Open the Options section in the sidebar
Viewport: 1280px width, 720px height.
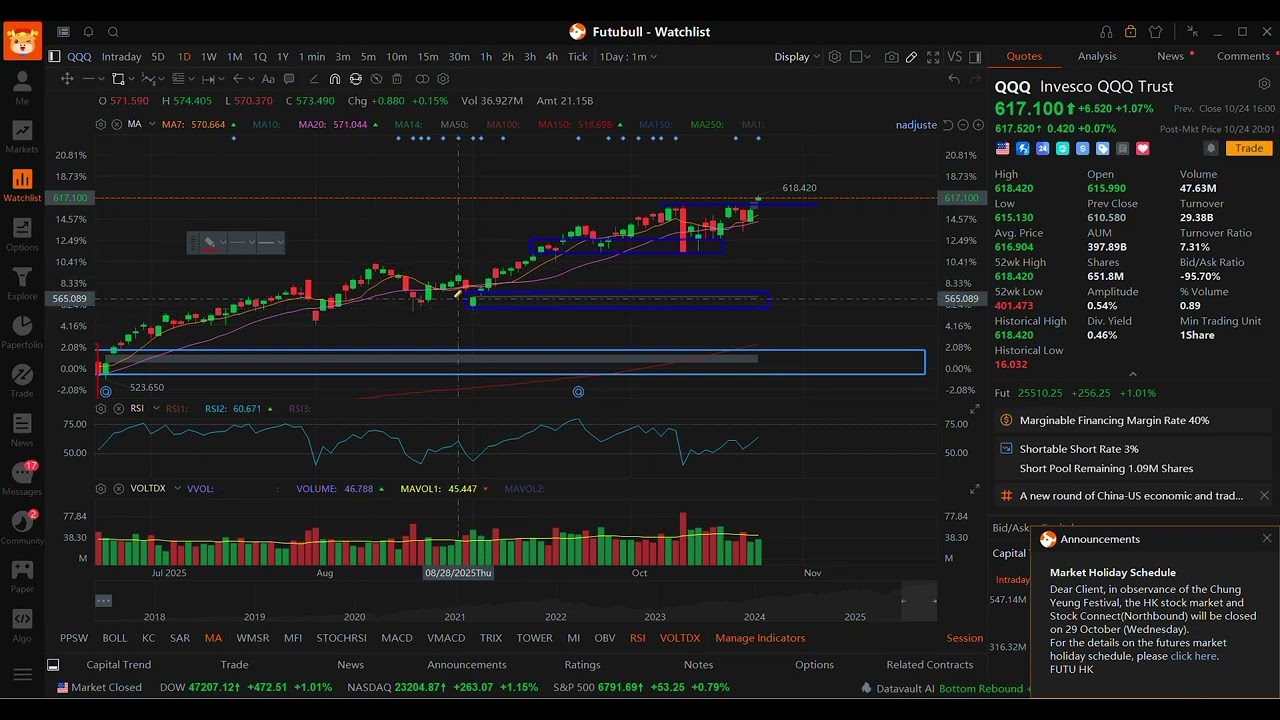(x=22, y=235)
